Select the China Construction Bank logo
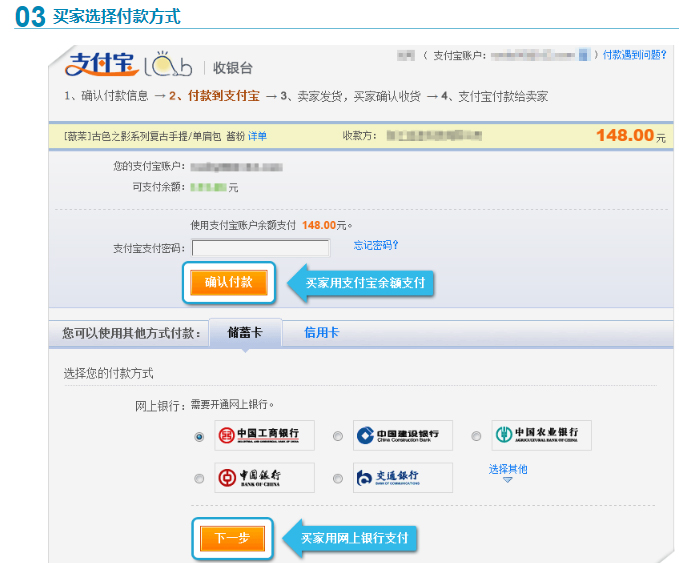This screenshot has height=563, width=679. point(402,435)
